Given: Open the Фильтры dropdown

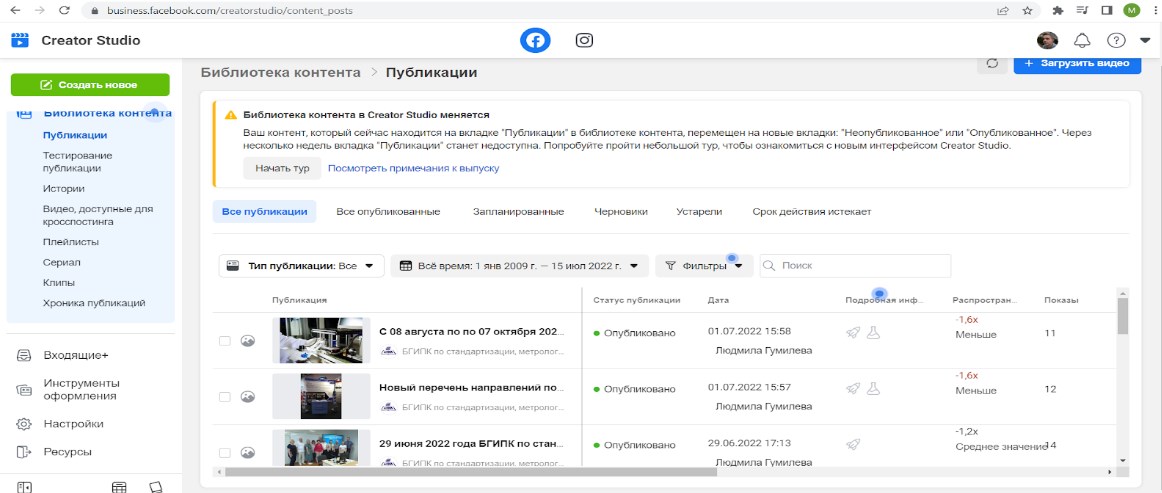Looking at the screenshot, I should coord(704,266).
